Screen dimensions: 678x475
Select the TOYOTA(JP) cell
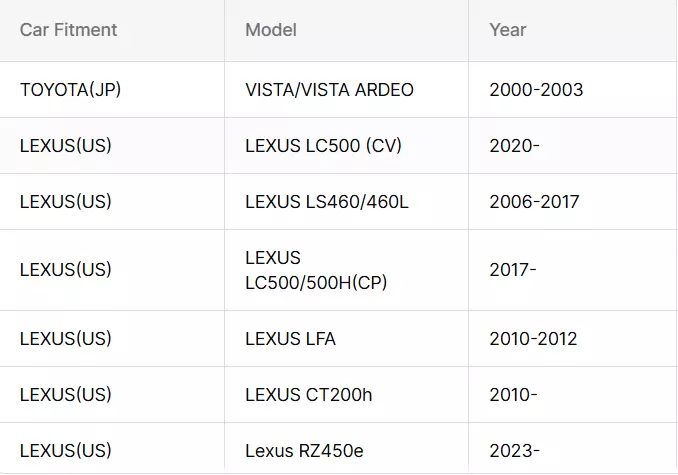coord(71,90)
